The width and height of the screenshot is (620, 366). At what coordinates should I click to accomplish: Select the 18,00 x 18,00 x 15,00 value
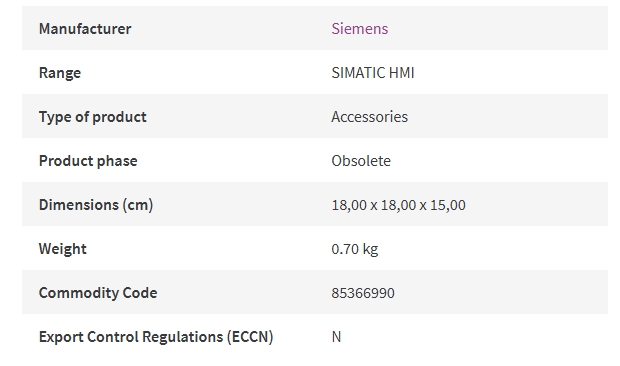click(x=398, y=205)
